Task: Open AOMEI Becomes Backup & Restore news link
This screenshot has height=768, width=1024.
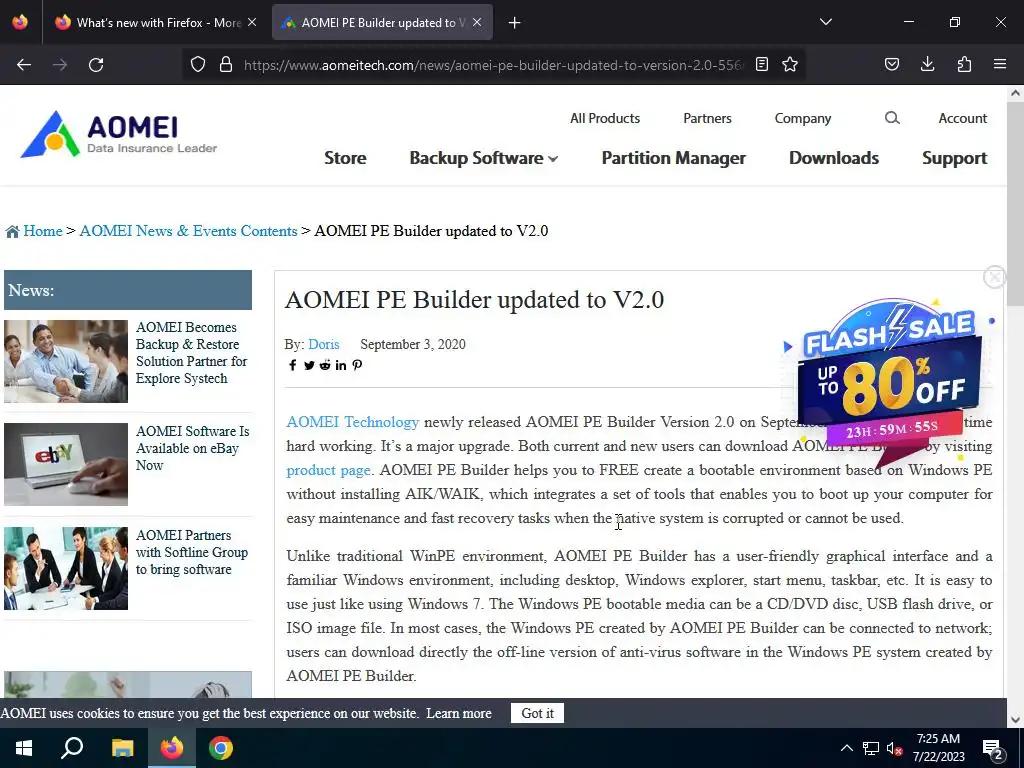Action: (191, 353)
